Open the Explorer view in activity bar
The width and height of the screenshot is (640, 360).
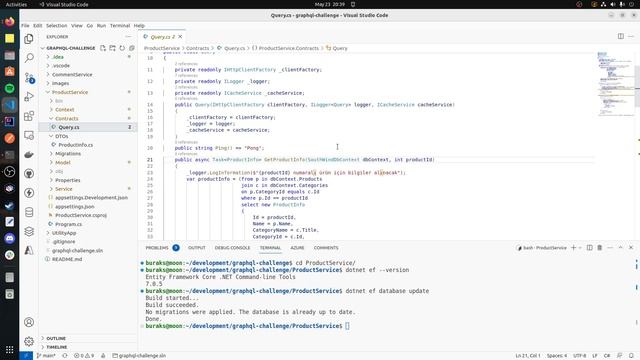pos(29,39)
